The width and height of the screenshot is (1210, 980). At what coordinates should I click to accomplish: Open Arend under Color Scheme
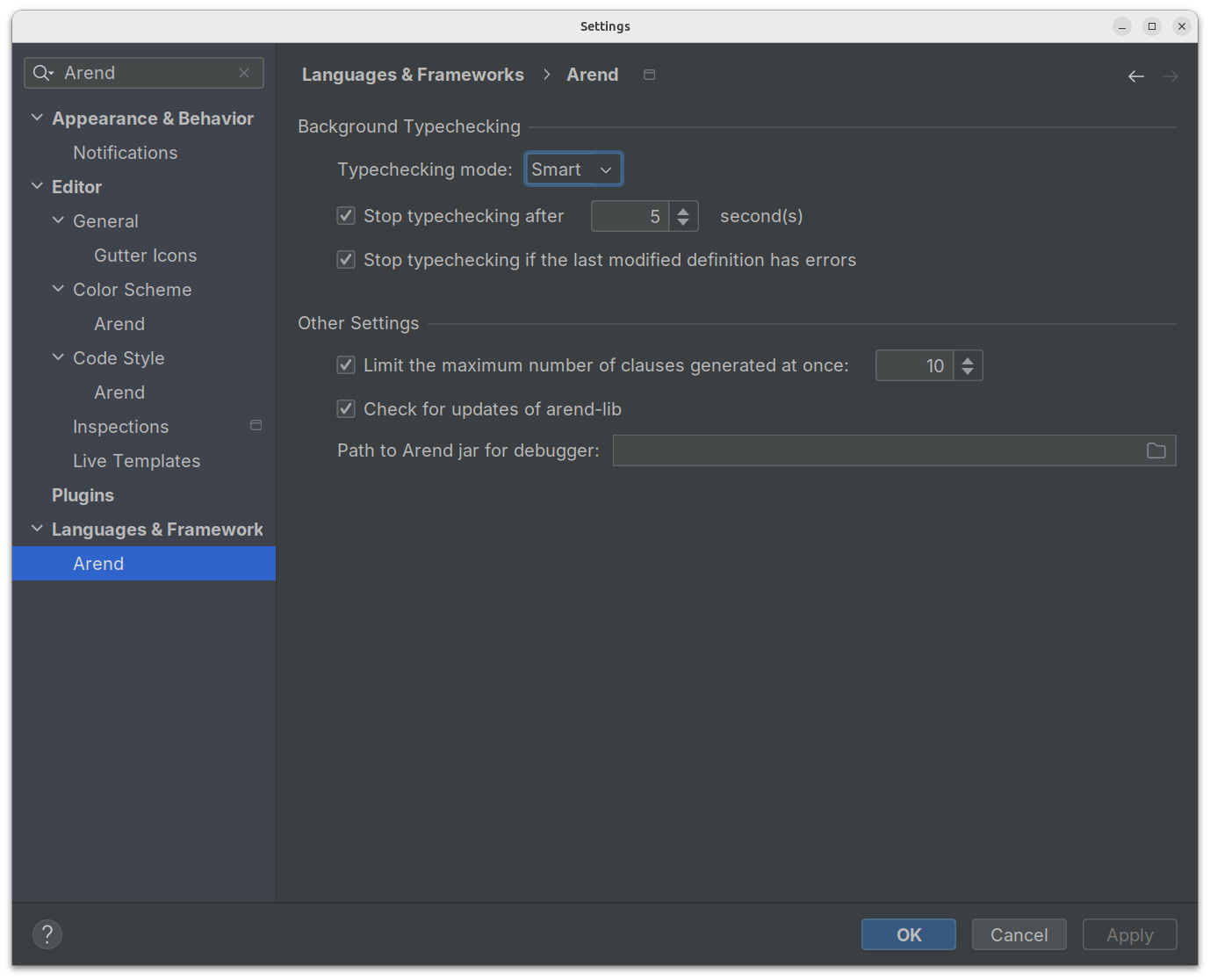coord(119,324)
